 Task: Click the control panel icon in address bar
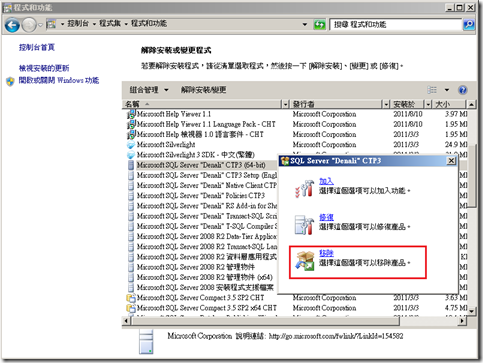coord(51,24)
